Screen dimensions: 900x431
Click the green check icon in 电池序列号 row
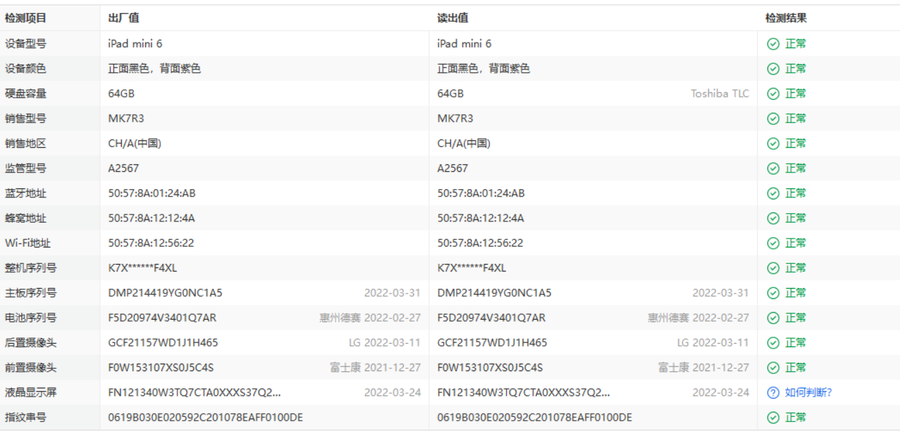773,318
